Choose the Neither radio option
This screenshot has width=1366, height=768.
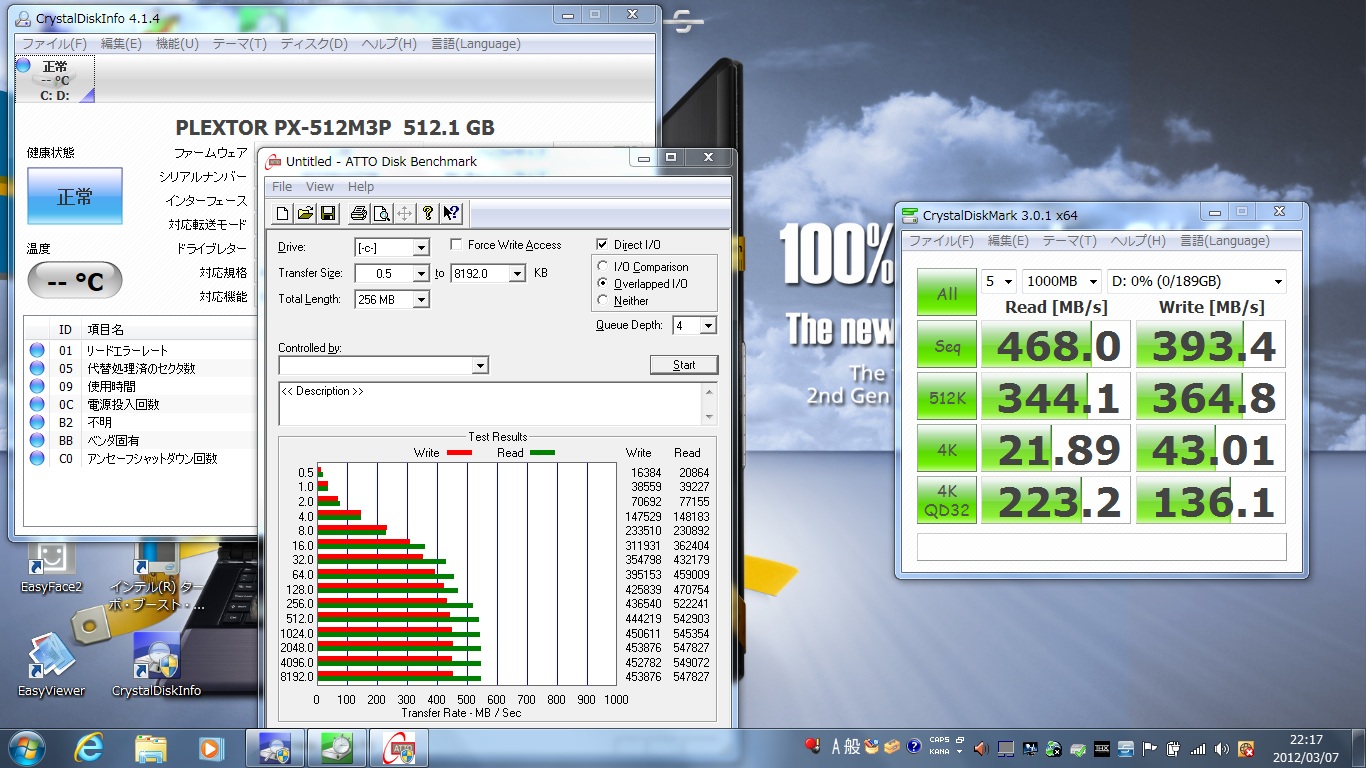(x=603, y=300)
